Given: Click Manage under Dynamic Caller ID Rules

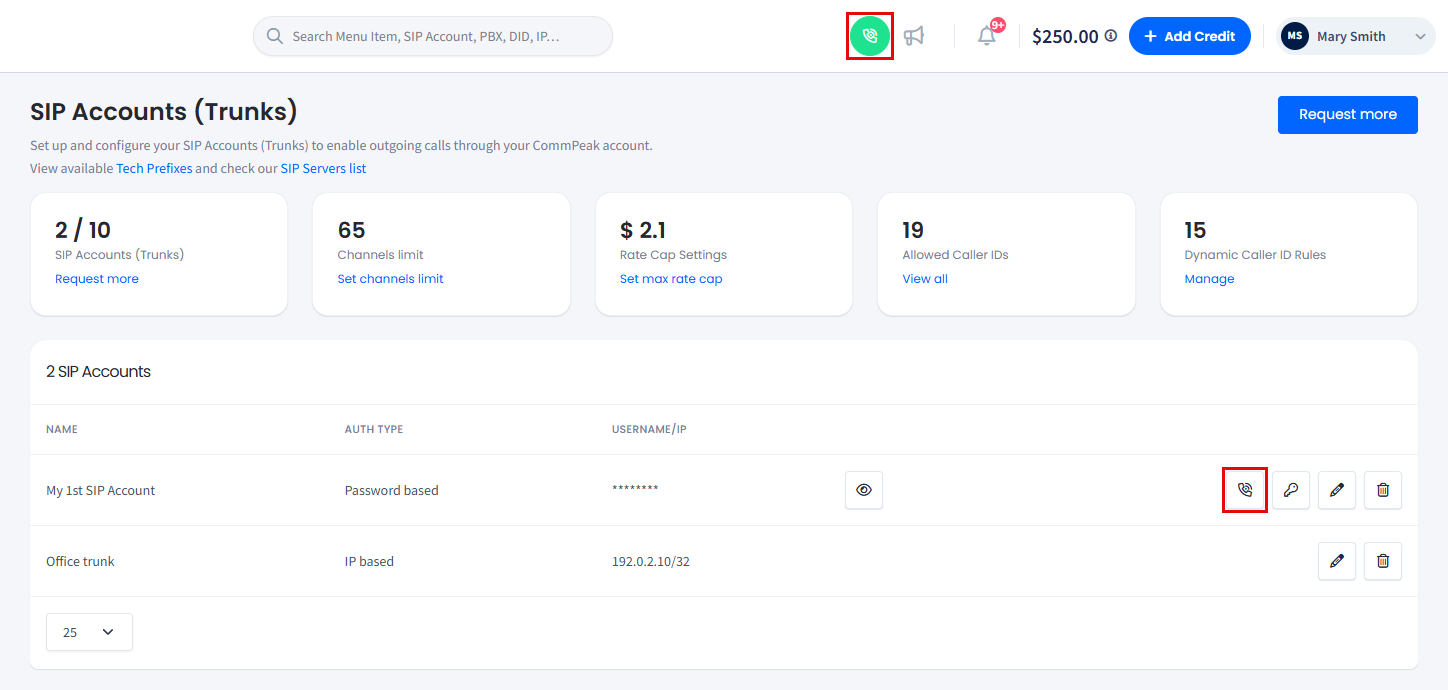Looking at the screenshot, I should click(x=1209, y=279).
